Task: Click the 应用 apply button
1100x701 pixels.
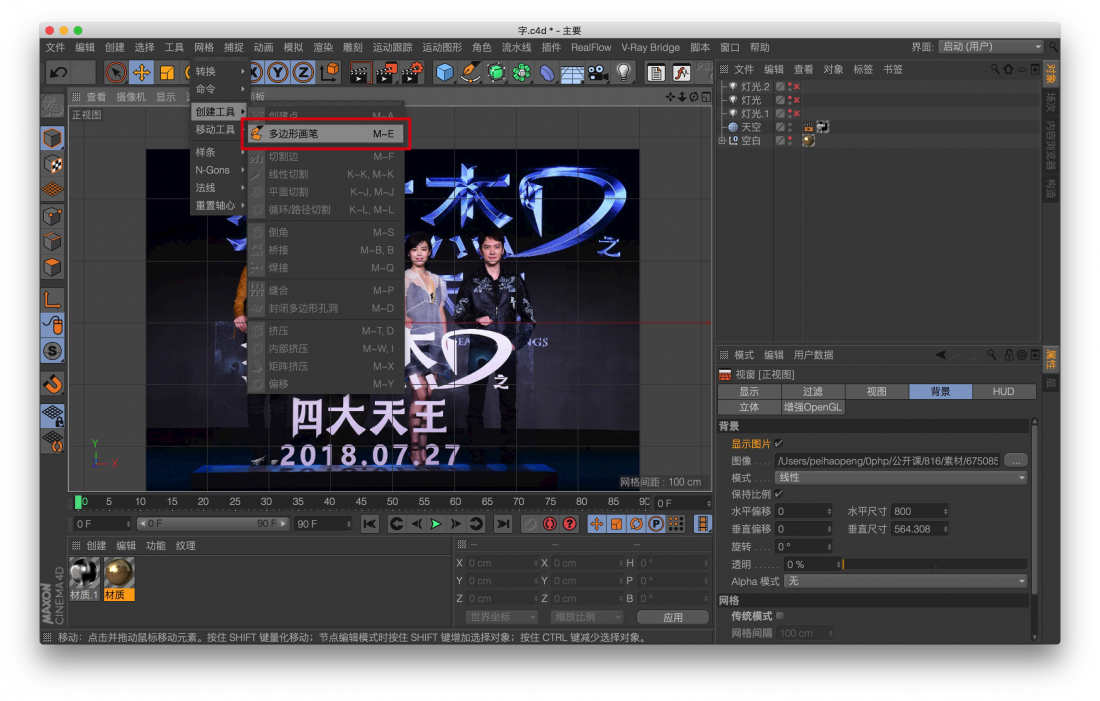Action: click(672, 617)
